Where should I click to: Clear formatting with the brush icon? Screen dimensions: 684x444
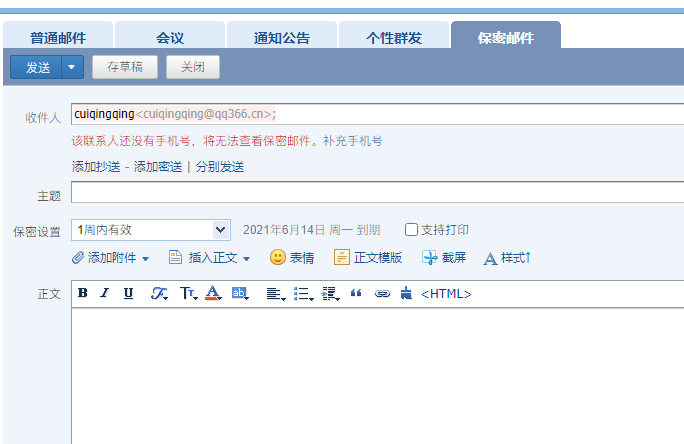[406, 293]
